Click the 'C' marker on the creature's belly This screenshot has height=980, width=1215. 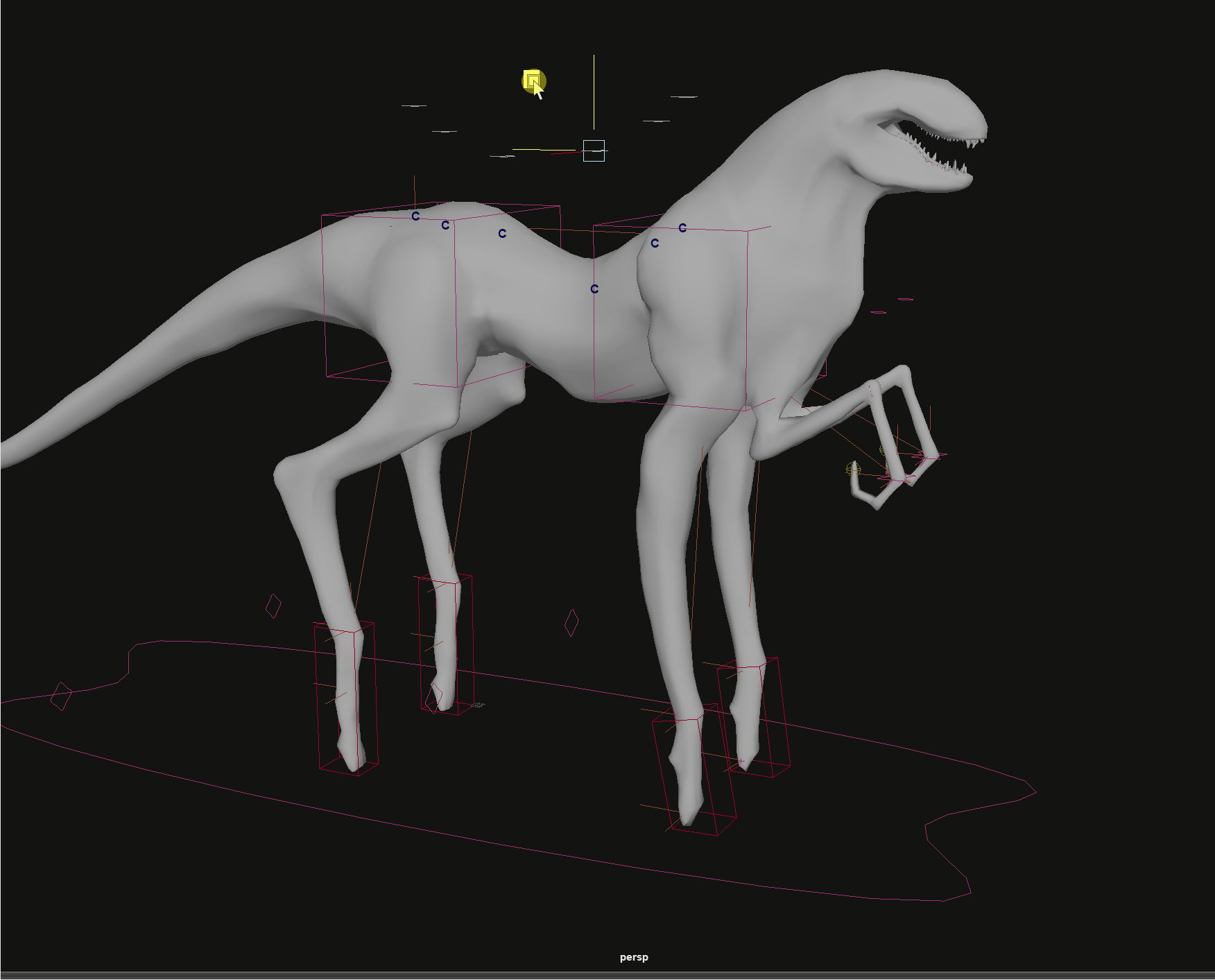point(594,289)
